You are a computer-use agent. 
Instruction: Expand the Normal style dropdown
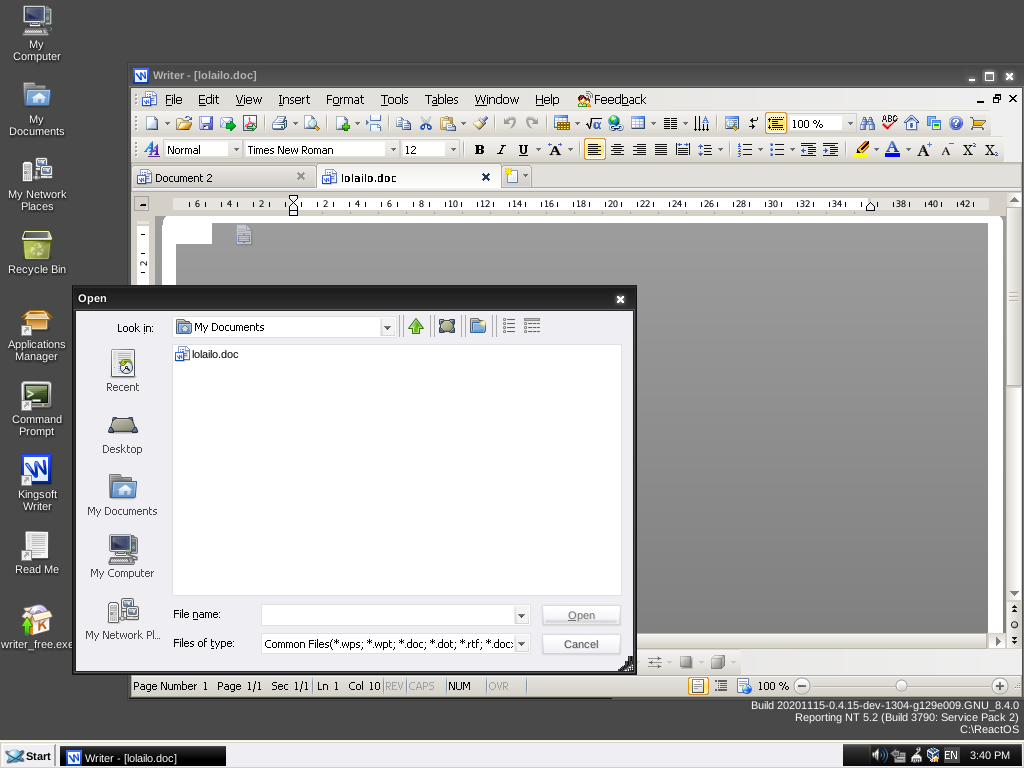(236, 150)
